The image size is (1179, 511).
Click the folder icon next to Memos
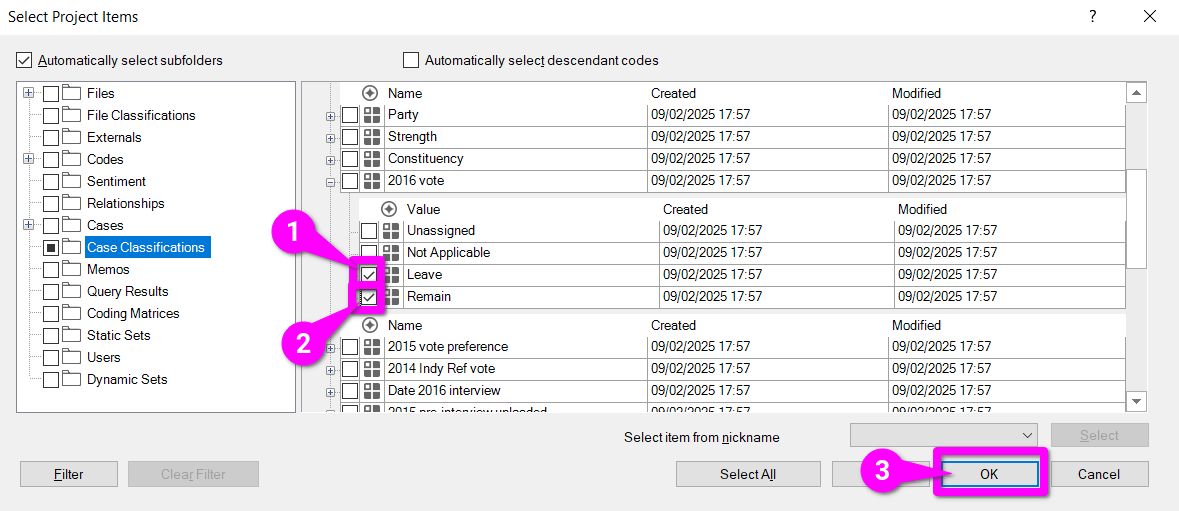pos(71,269)
